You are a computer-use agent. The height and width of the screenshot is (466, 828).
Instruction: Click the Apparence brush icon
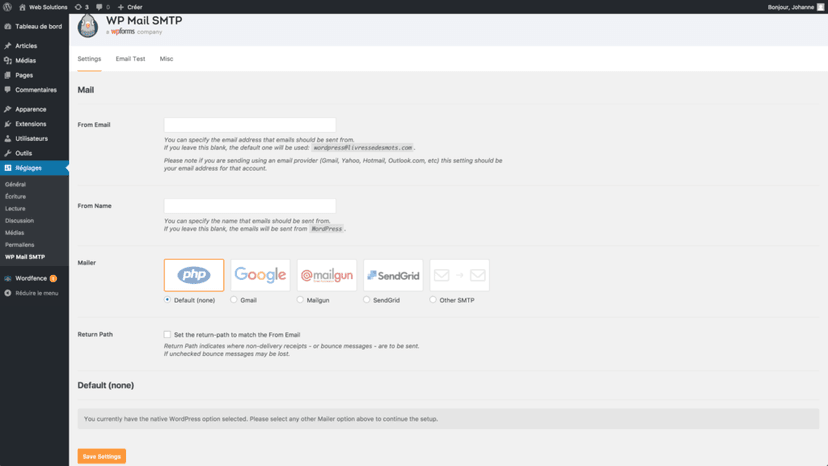click(7, 109)
